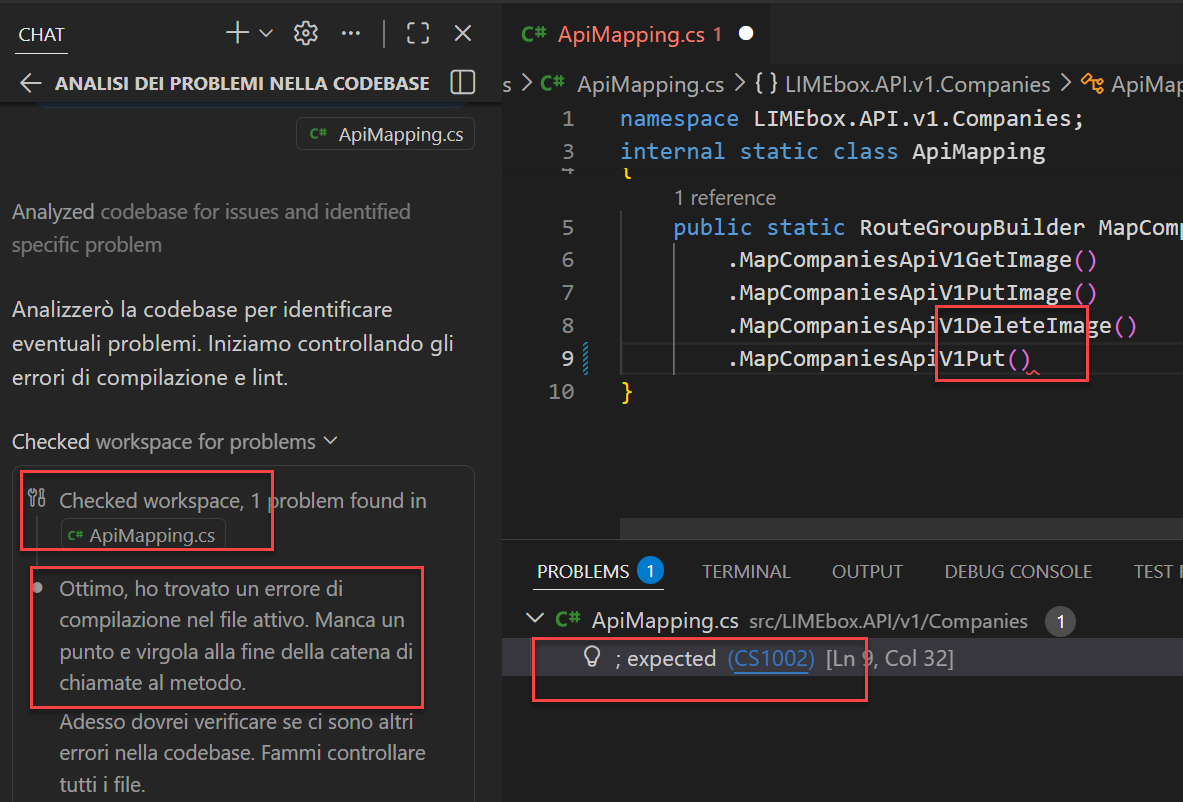Switch to the TERMINAL tab

click(x=746, y=571)
